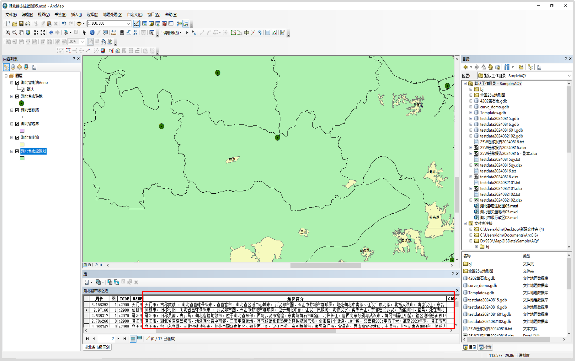
Task: Click Show Selected Records button under table
Action: click(x=139, y=339)
